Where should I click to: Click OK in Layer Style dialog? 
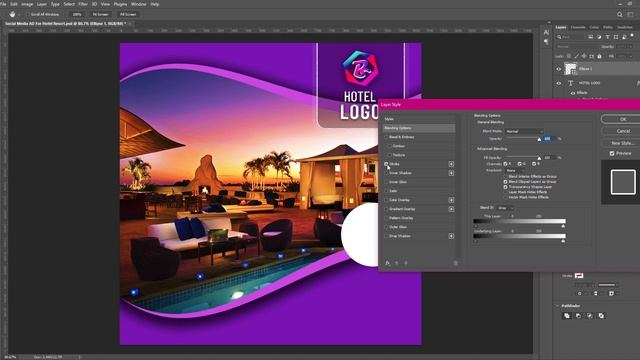pyautogui.click(x=623, y=119)
